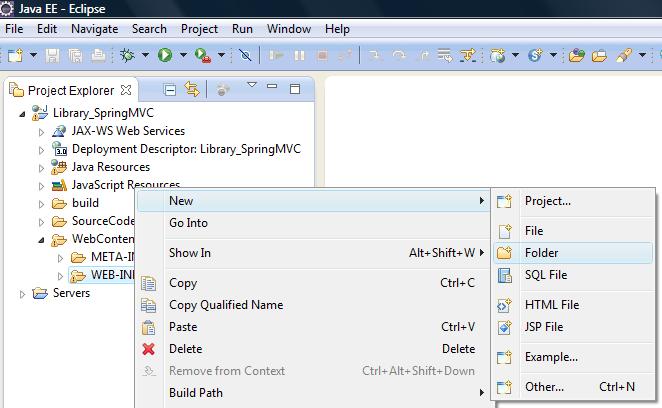Click the New wizard toolbar icon
662x408 pixels.
click(15, 55)
